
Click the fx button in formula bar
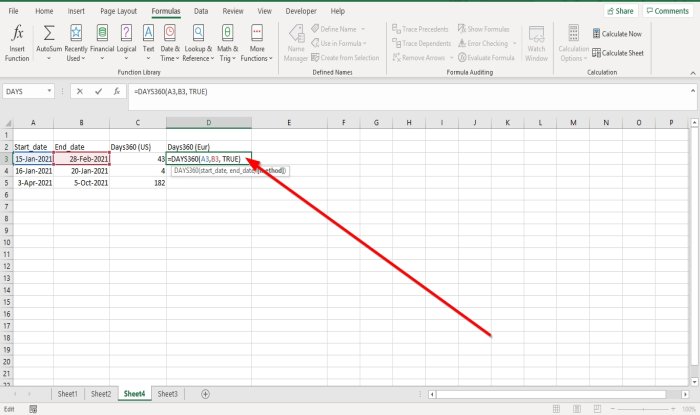[117, 91]
